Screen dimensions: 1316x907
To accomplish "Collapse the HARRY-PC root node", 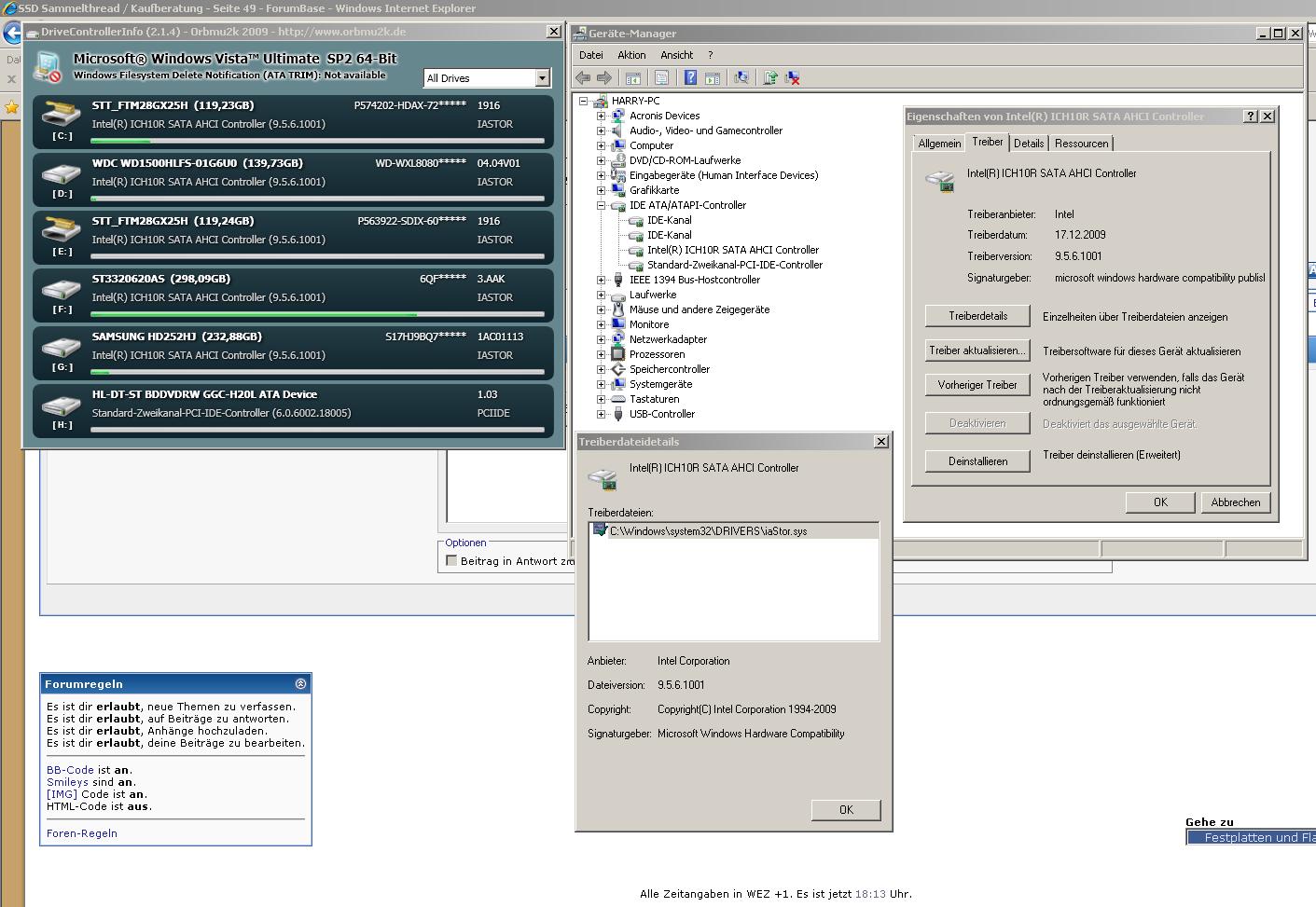I will [584, 101].
